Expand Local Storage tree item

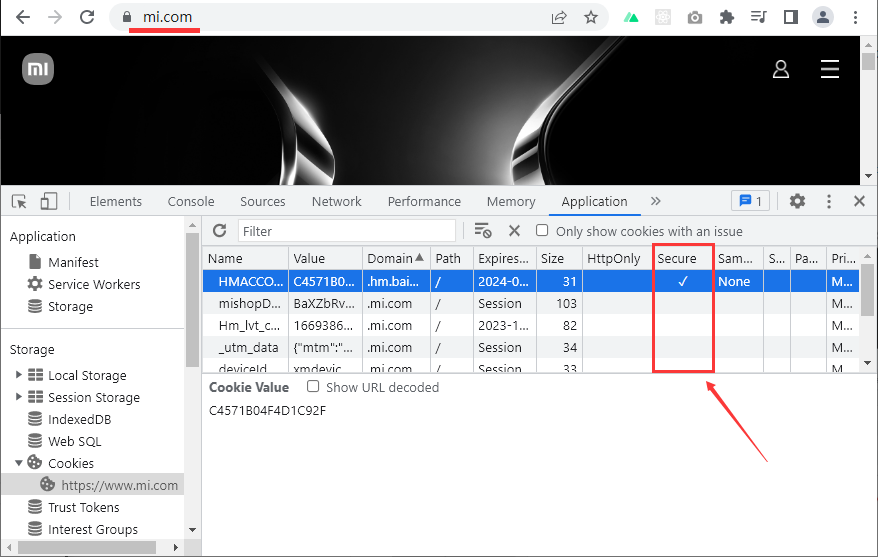[18, 375]
